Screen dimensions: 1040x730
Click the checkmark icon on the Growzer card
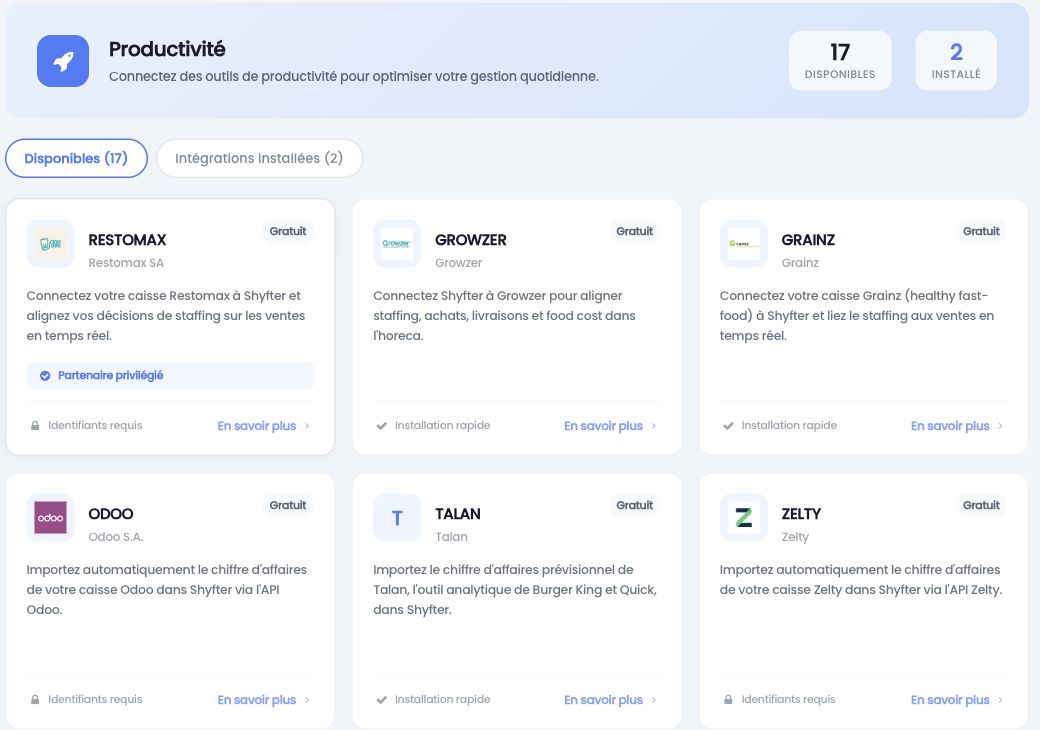tap(381, 426)
